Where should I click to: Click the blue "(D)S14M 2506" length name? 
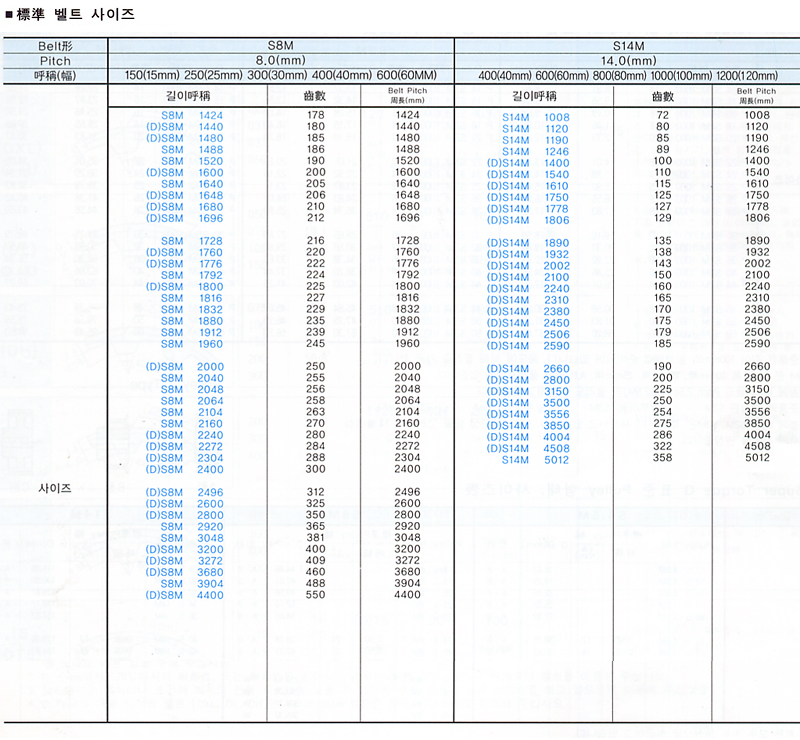[x=528, y=334]
